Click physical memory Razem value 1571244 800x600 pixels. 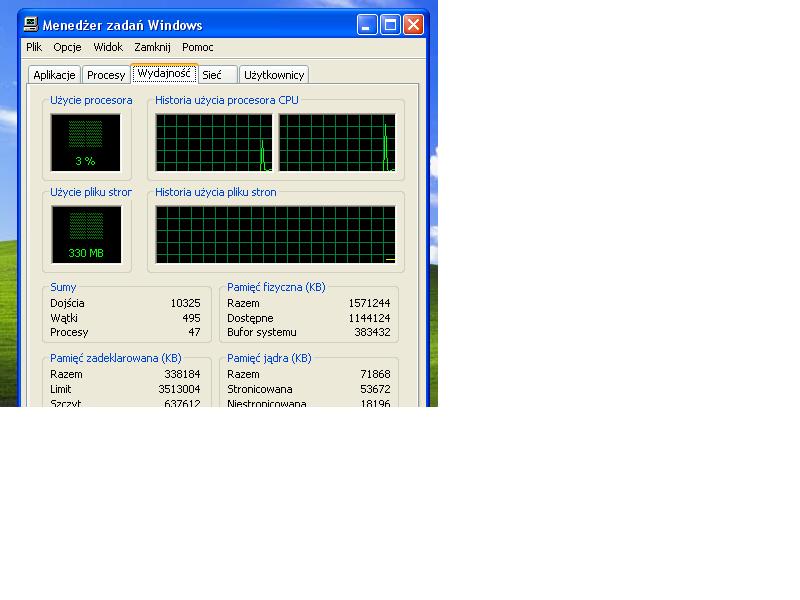369,303
